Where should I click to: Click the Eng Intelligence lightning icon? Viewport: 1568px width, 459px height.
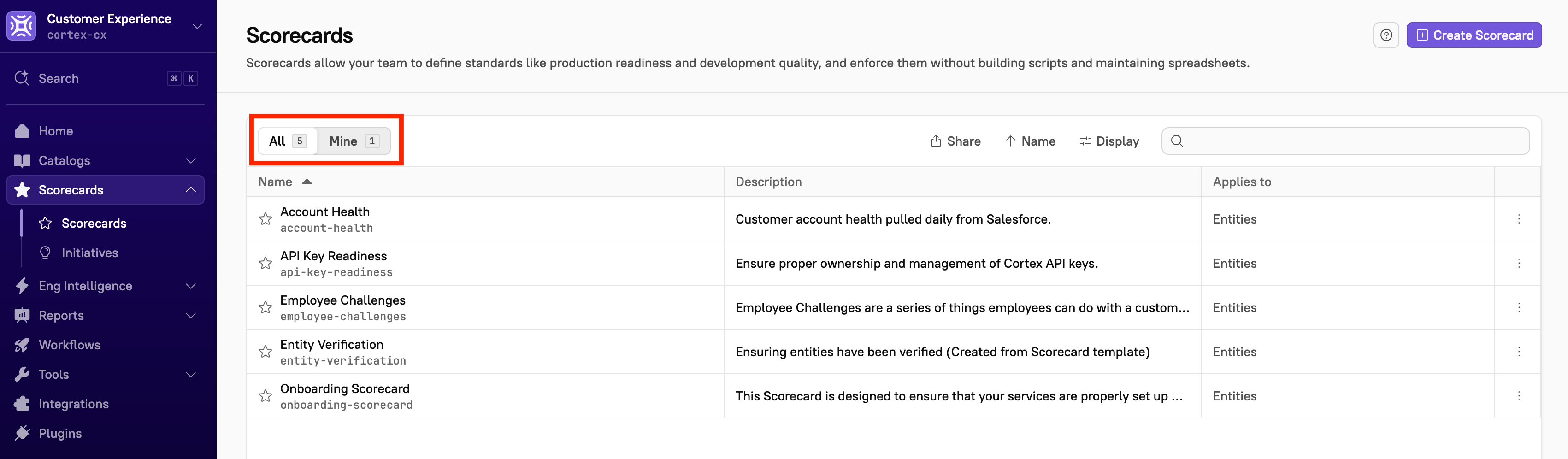click(x=22, y=286)
